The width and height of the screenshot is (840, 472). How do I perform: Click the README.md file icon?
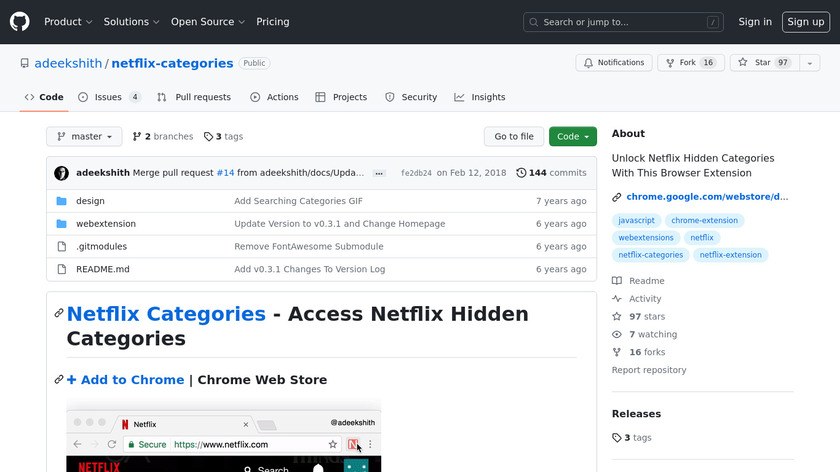tap(62, 269)
